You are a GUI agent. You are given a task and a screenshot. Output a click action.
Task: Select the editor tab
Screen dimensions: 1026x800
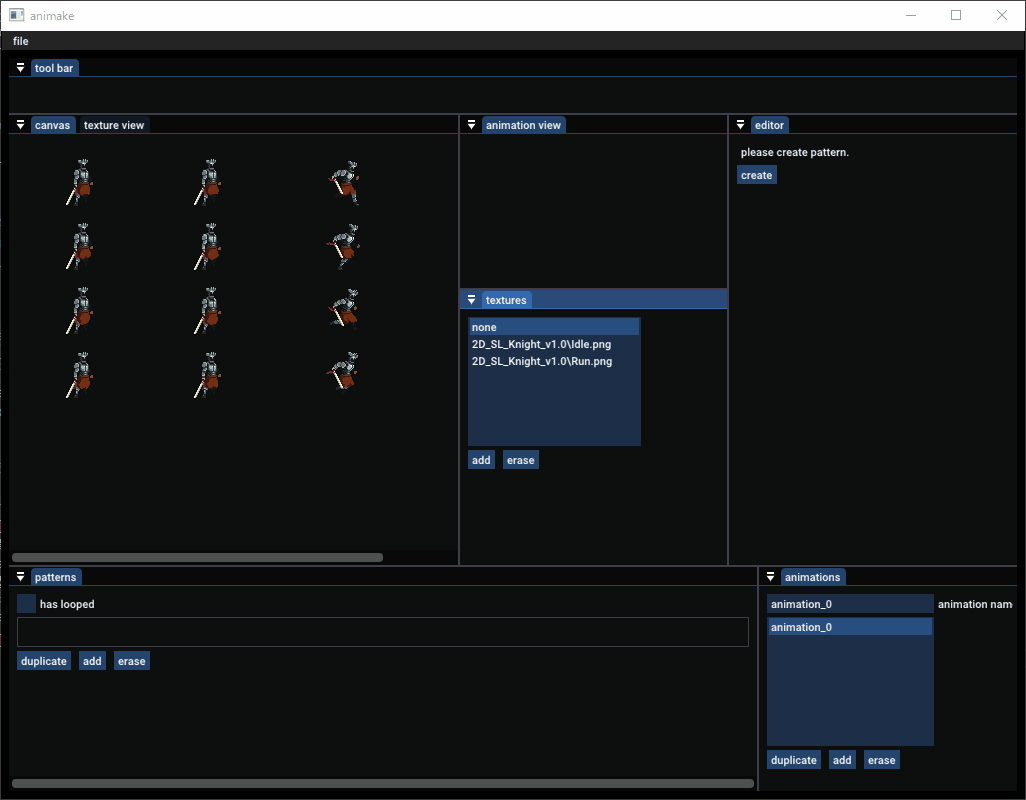(770, 125)
